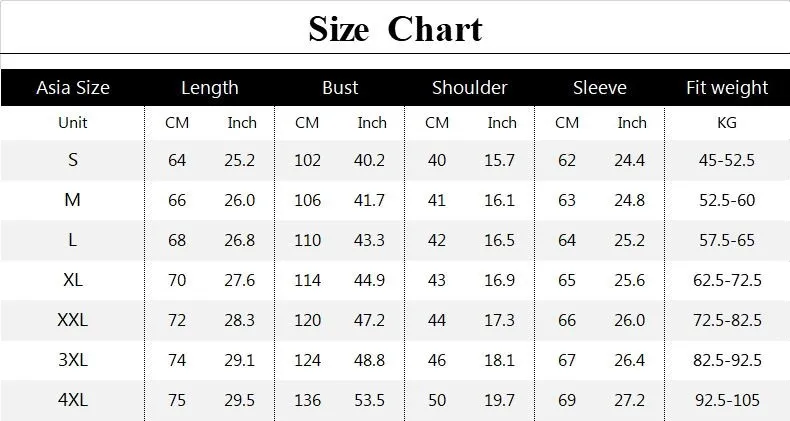Click the L size row label
Viewport: 790px width, 421px height.
click(x=73, y=240)
